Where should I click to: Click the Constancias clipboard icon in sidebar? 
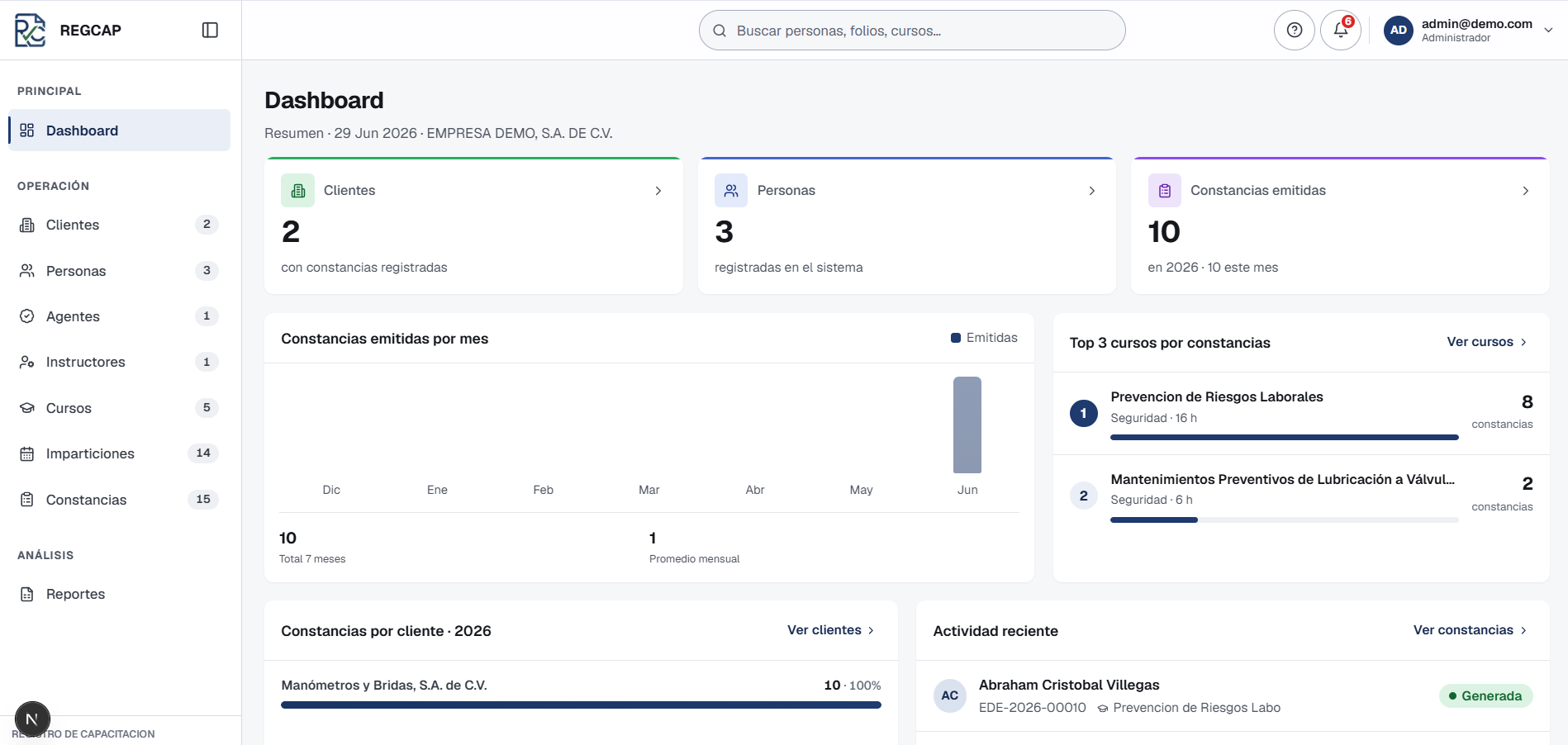(27, 500)
